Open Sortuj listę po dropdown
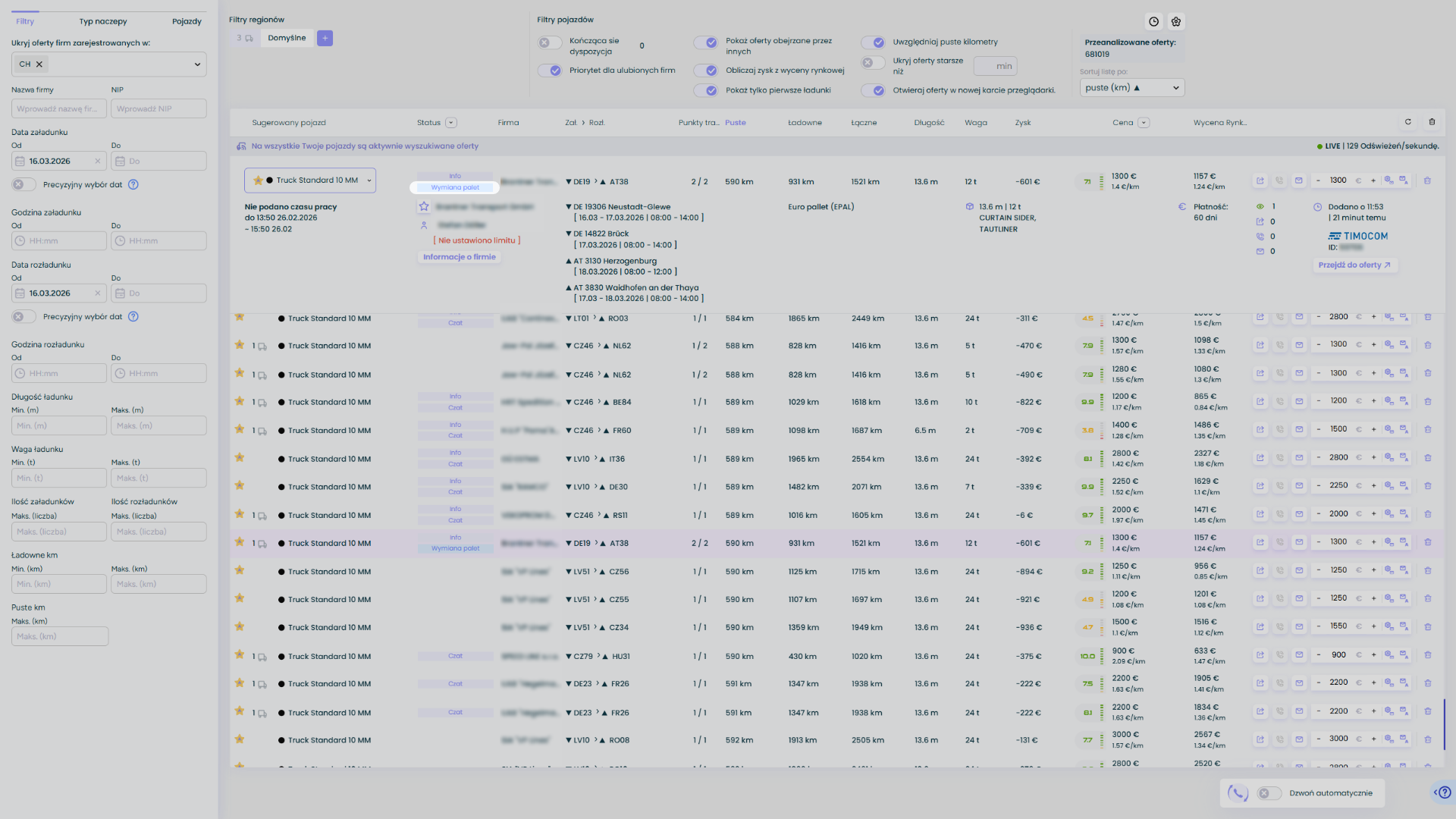The height and width of the screenshot is (819, 1456). click(x=1131, y=88)
